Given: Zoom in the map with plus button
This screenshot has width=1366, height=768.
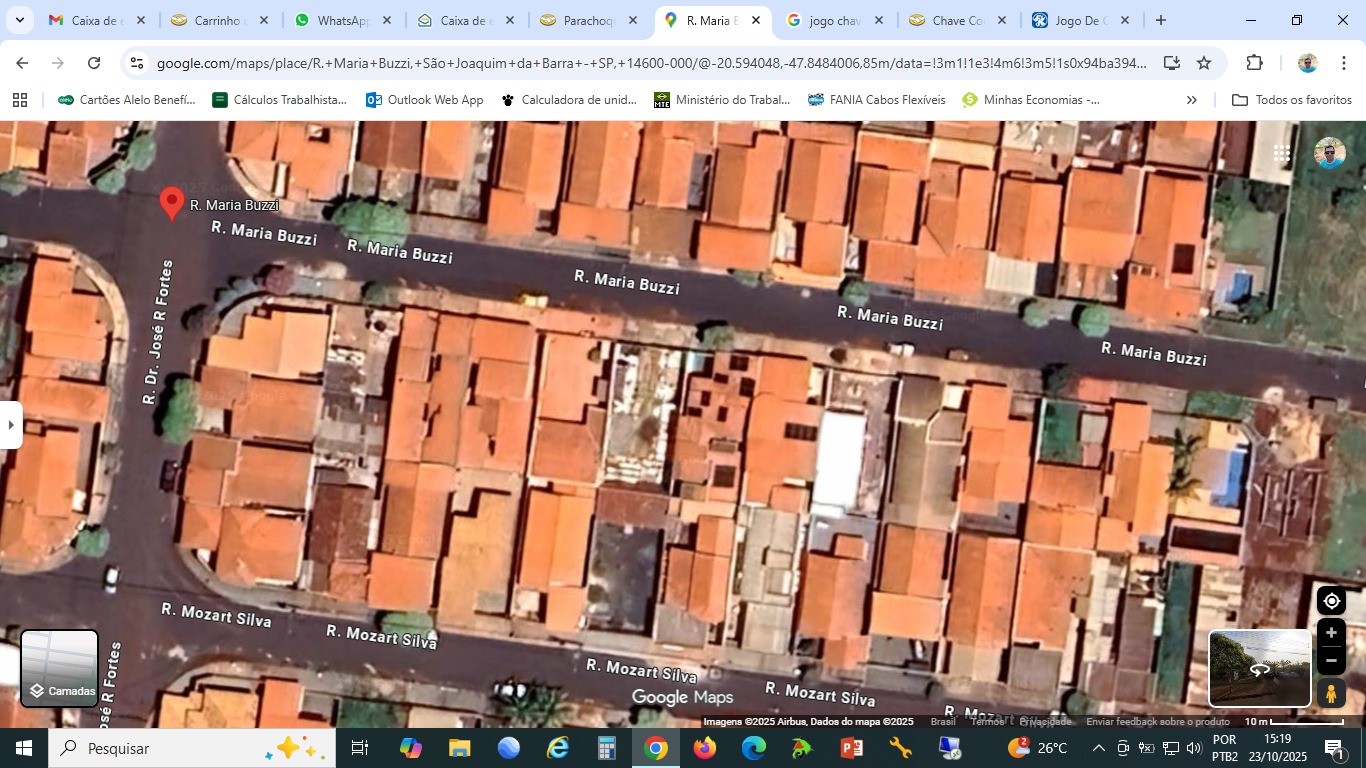Looking at the screenshot, I should pos(1331,633).
